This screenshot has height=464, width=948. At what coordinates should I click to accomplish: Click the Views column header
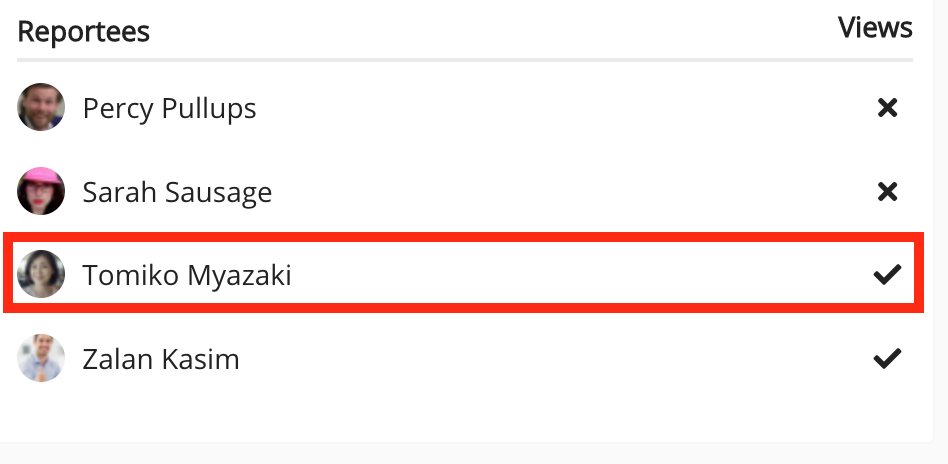875,28
